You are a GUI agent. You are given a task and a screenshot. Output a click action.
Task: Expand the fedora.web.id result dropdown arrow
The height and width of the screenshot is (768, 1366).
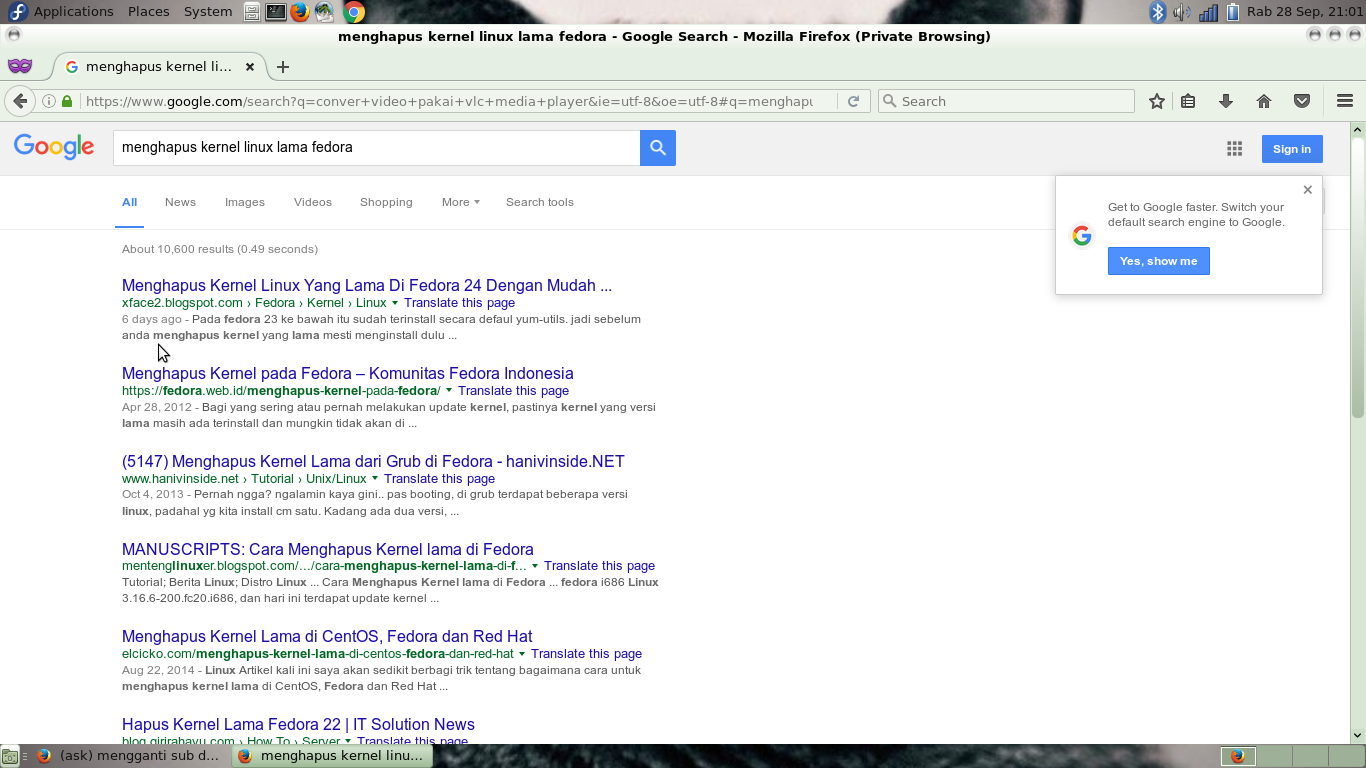pos(449,391)
